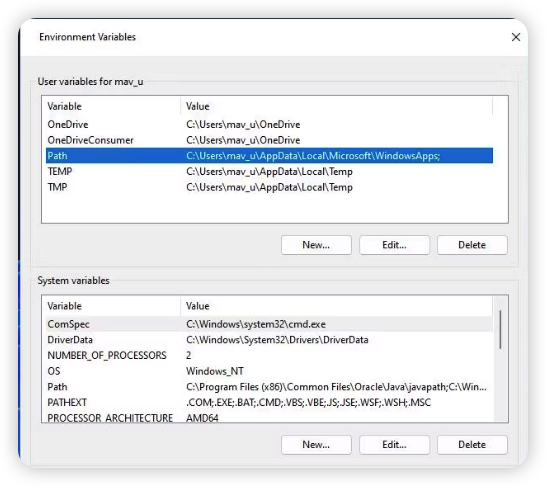The height and width of the screenshot is (486, 546).
Task: Select the OS system variable row
Action: coord(269,371)
